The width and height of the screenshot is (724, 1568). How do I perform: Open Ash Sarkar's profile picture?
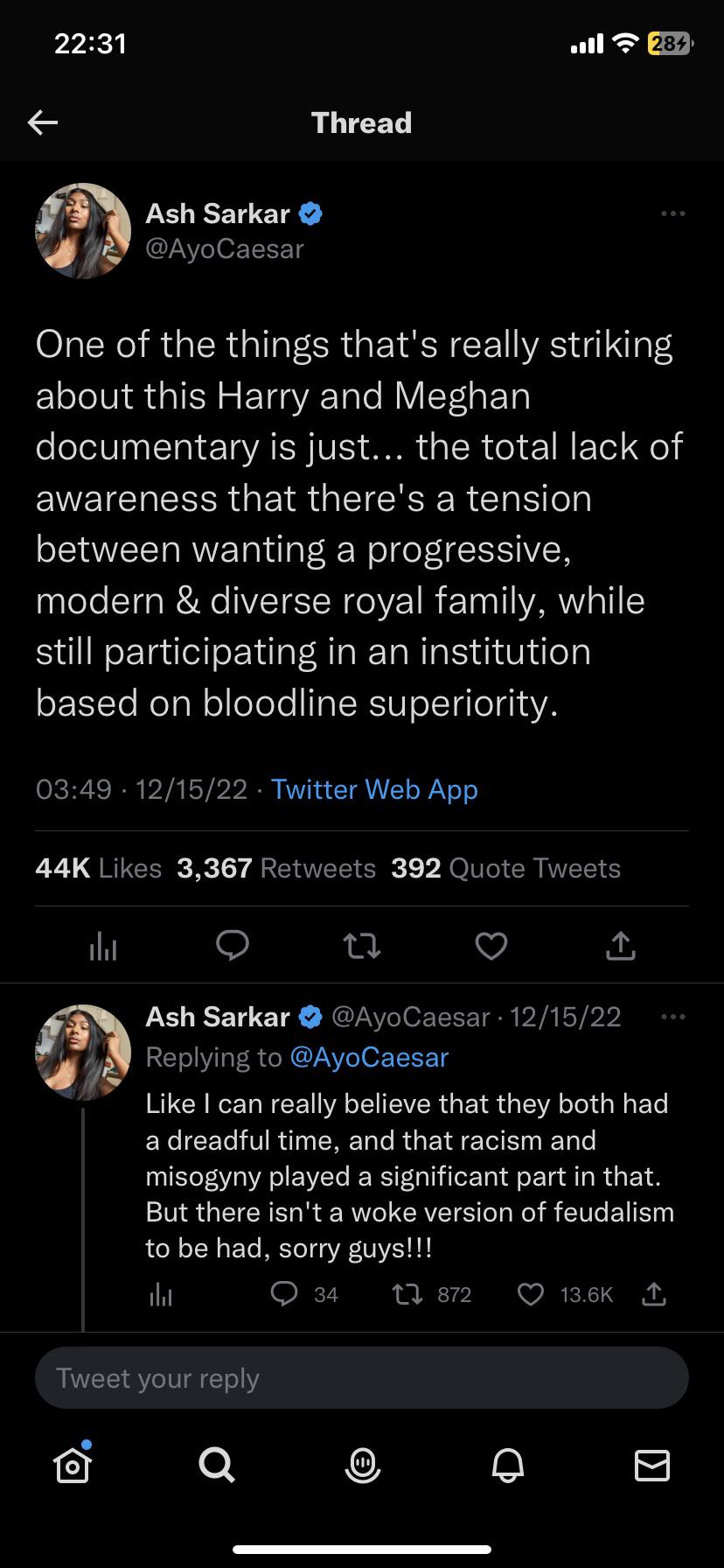[x=82, y=231]
